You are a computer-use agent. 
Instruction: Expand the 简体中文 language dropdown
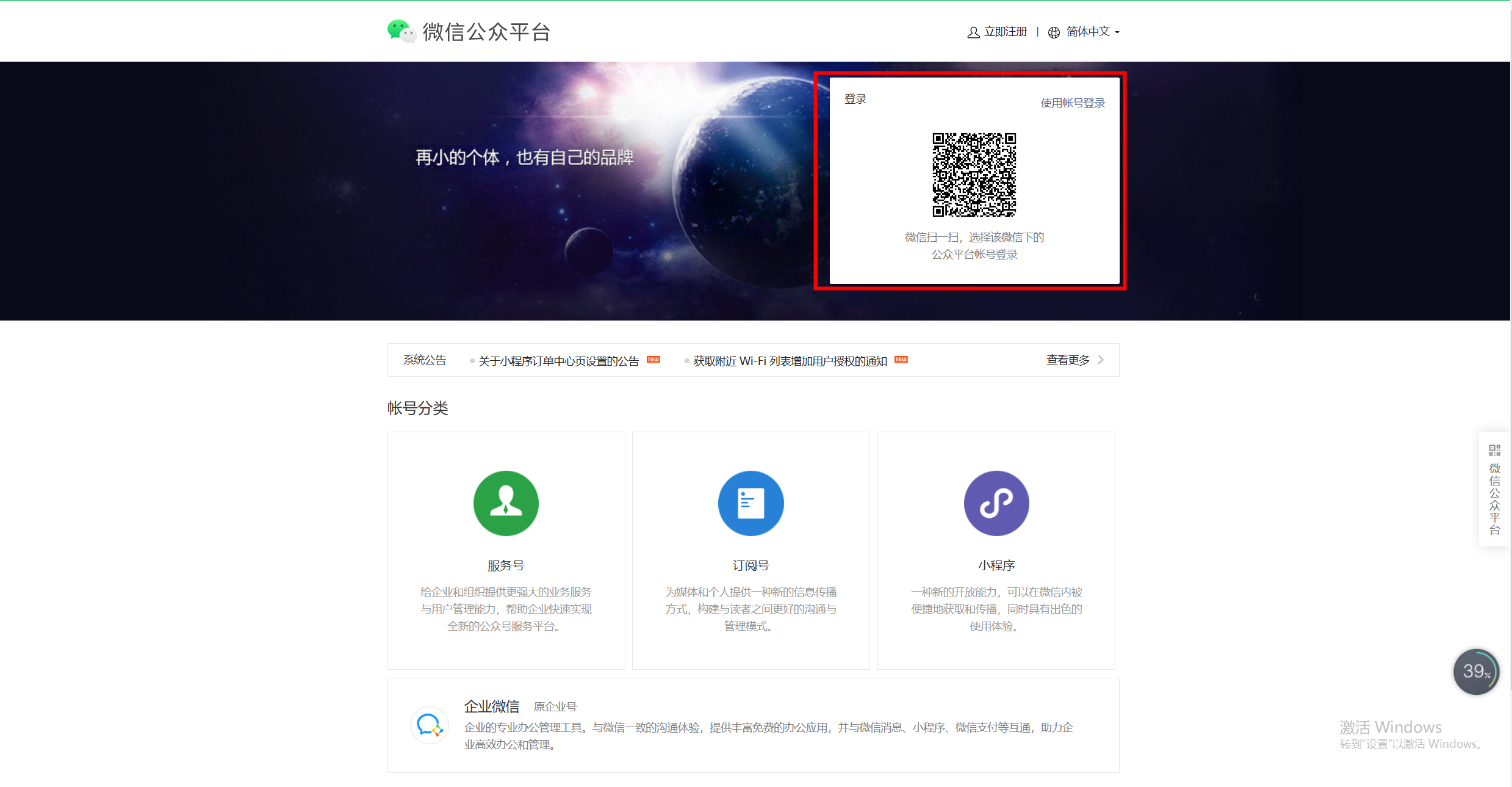[1092, 32]
